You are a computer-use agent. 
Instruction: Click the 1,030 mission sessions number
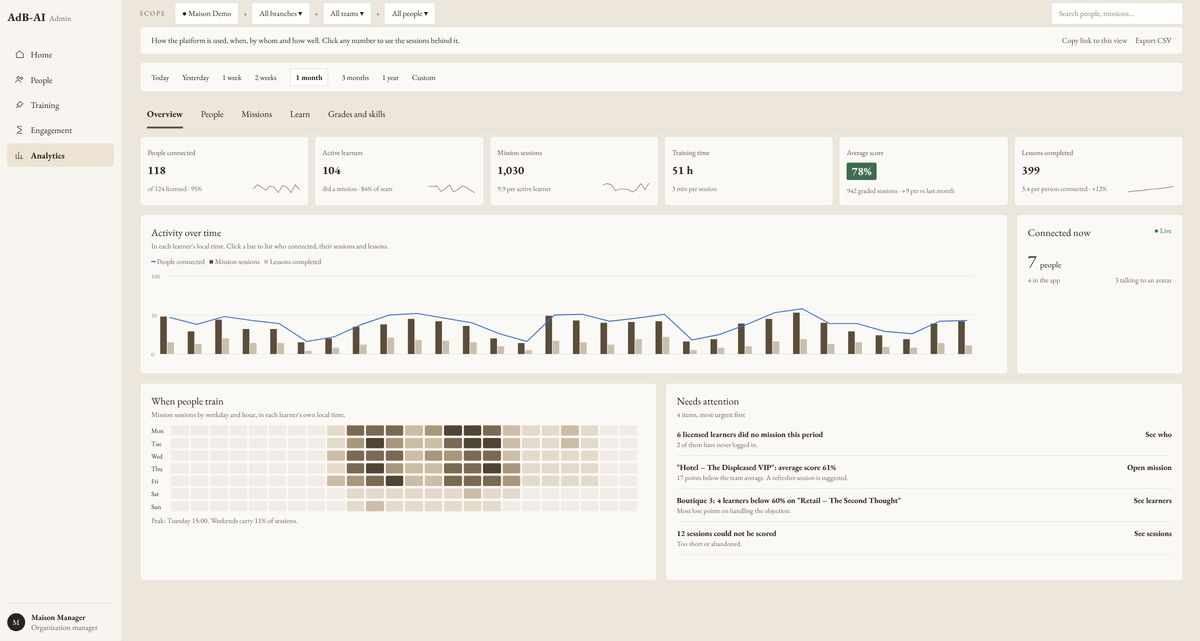[511, 171]
